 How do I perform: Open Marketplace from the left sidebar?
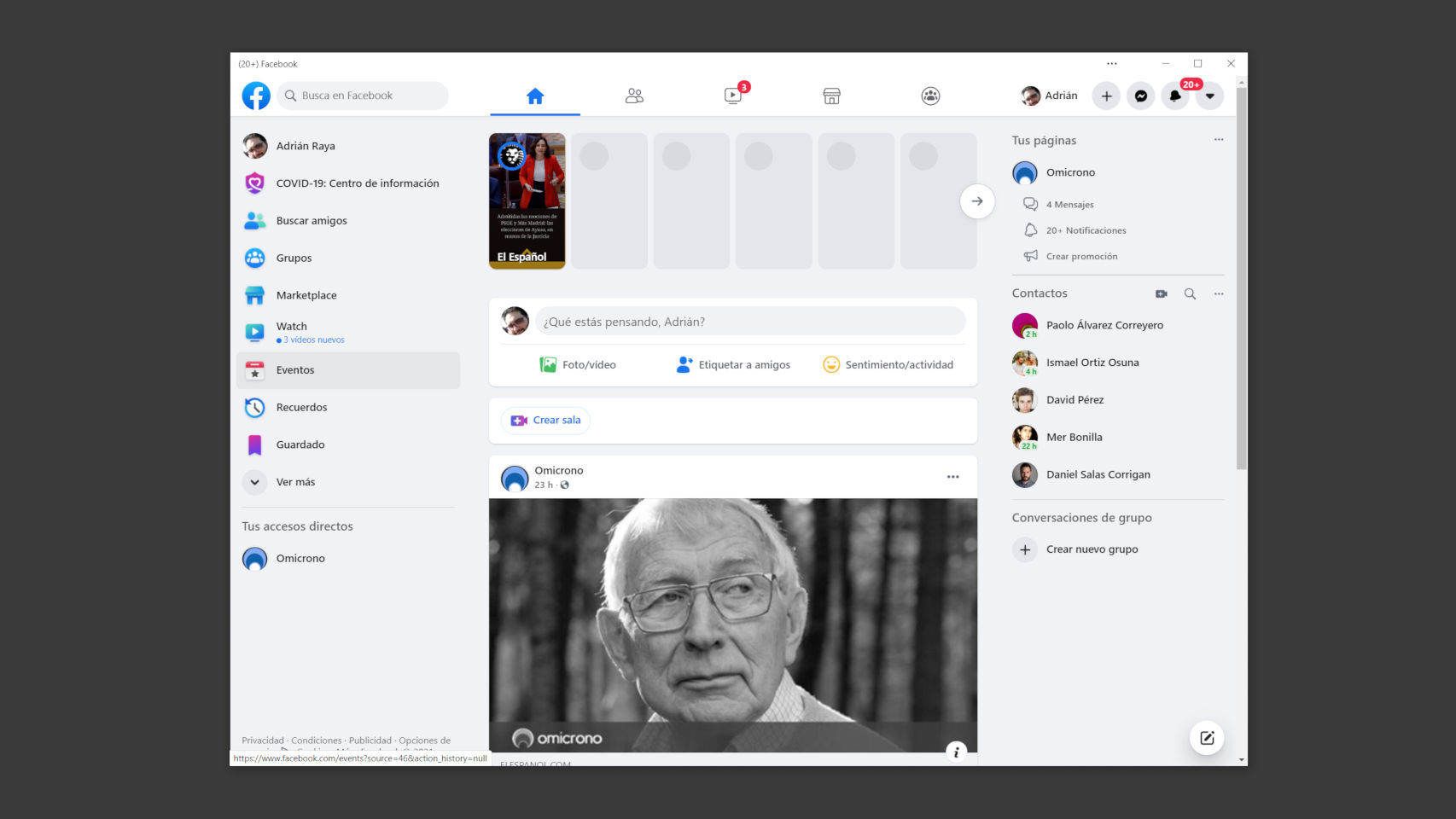[x=306, y=295]
